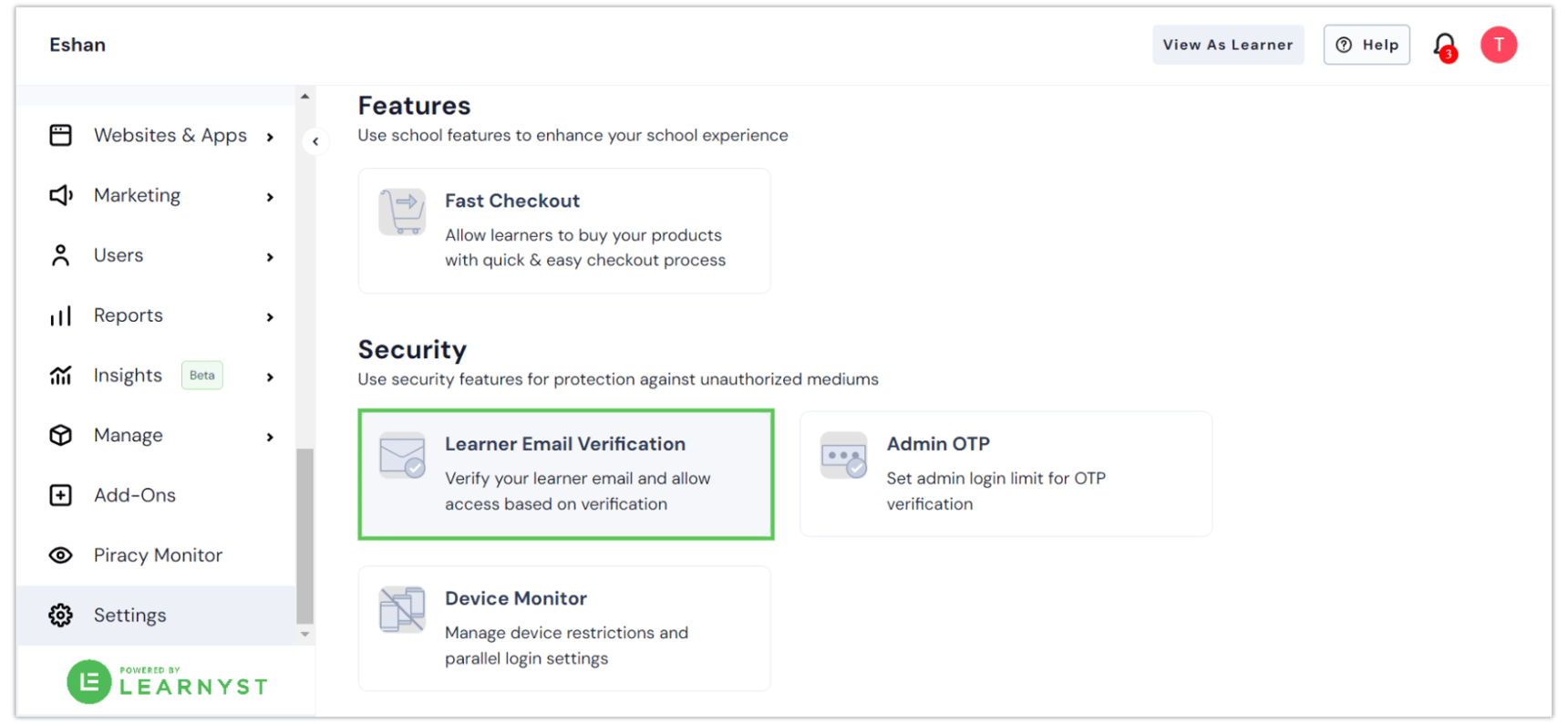
Task: Click the Settings gear icon
Action: pos(59,615)
